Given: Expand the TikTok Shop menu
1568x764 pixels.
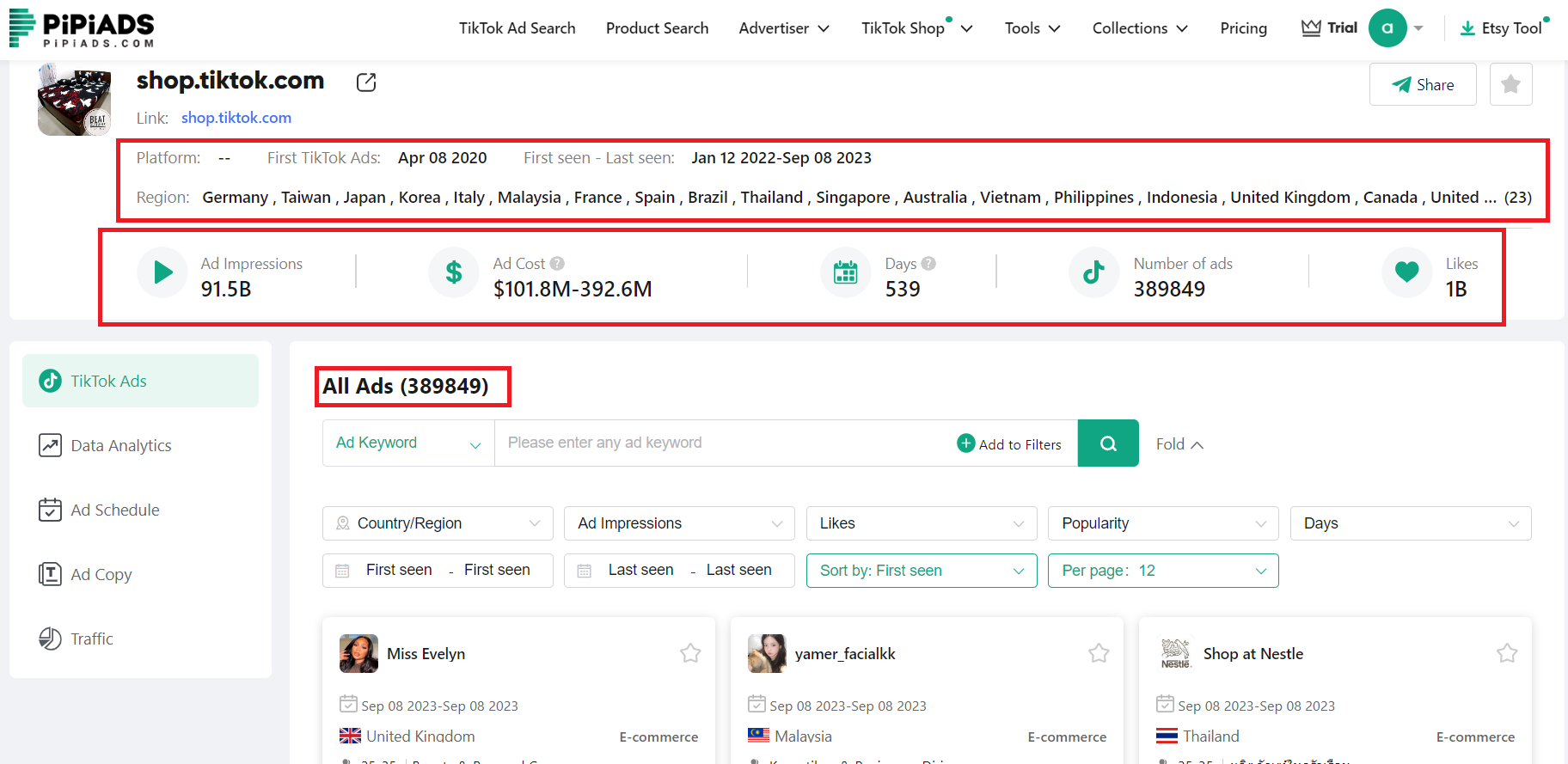Looking at the screenshot, I should [916, 28].
